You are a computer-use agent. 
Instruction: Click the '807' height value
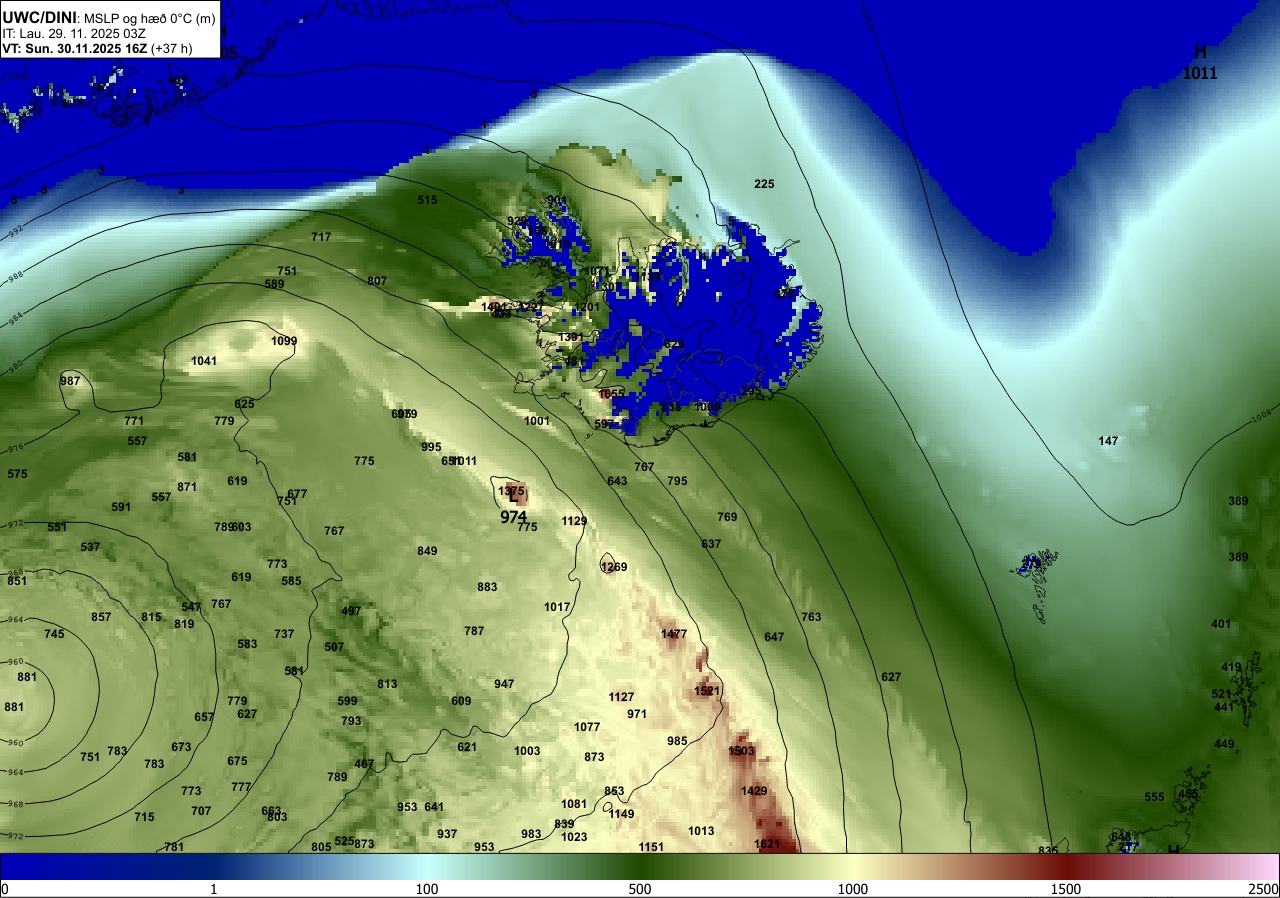click(377, 281)
